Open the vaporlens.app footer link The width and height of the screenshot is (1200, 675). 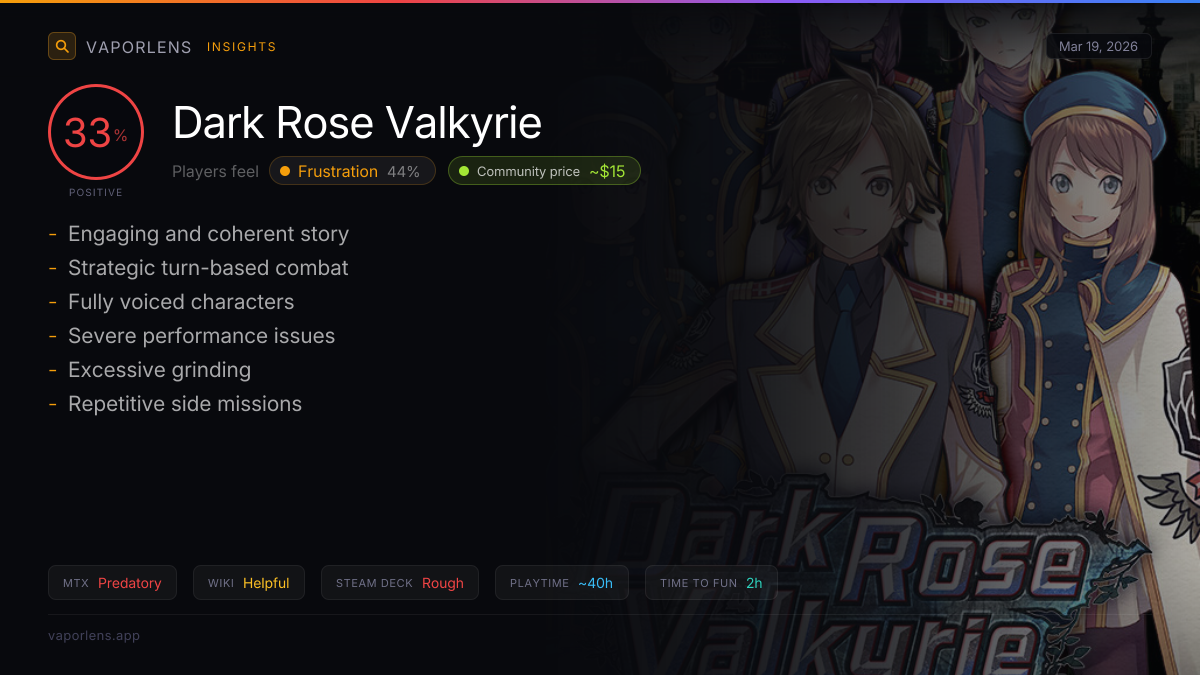(x=94, y=635)
